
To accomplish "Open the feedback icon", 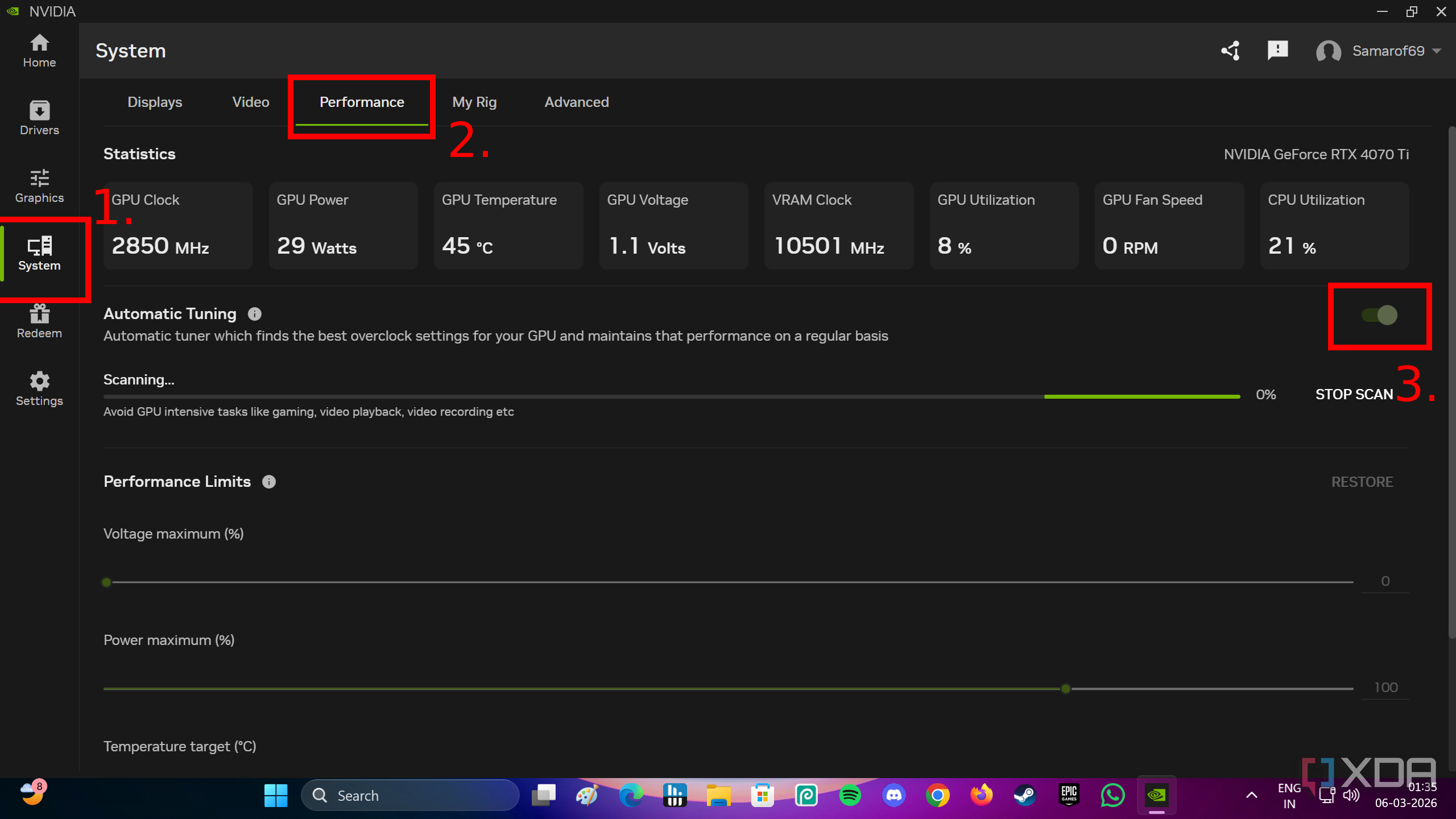I will click(x=1277, y=51).
